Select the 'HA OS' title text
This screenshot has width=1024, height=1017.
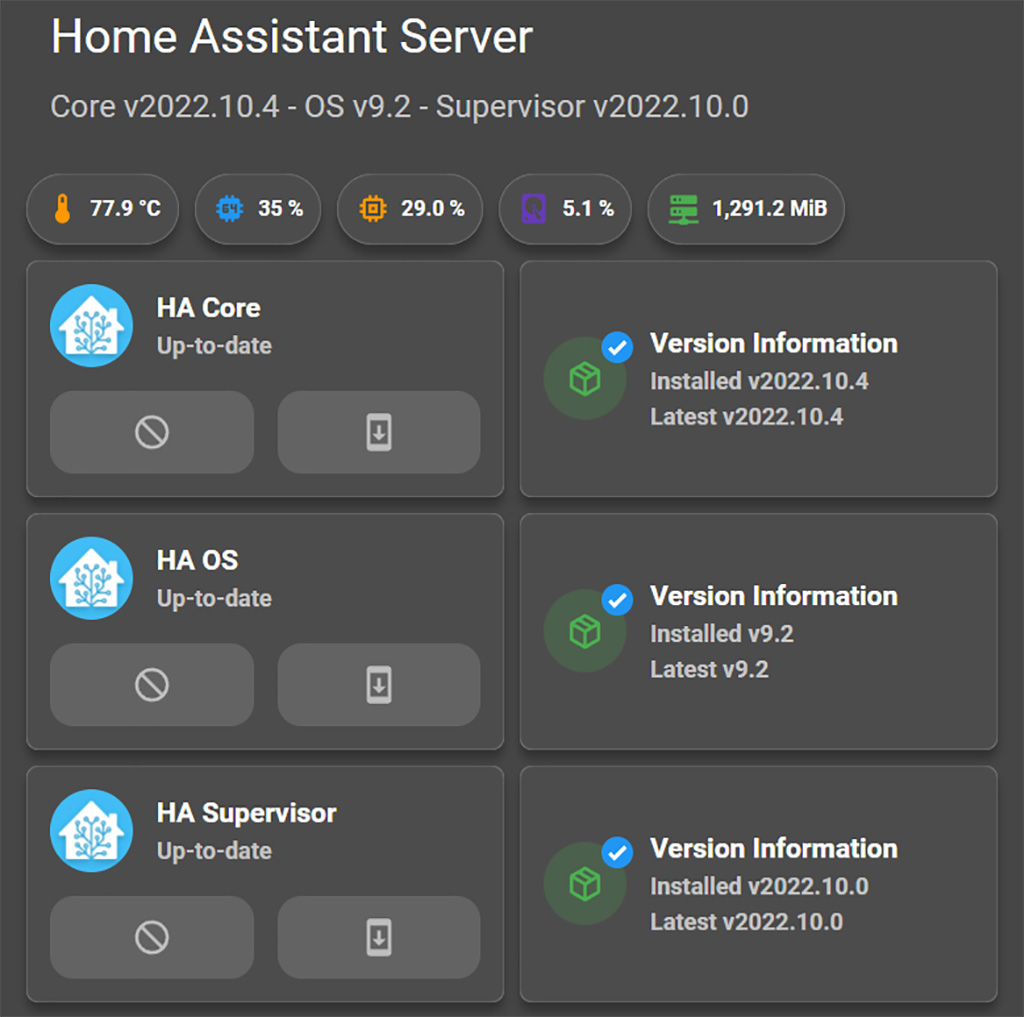pos(197,560)
